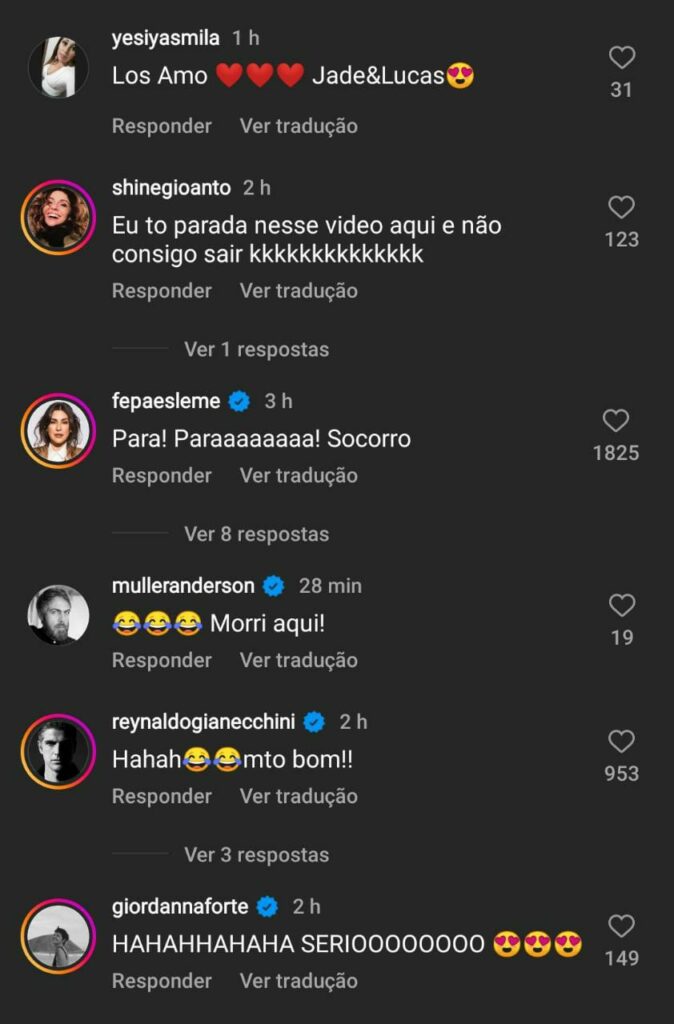674x1024 pixels.
Task: Tap mulleranderson's profile photo
Action: pos(58,615)
